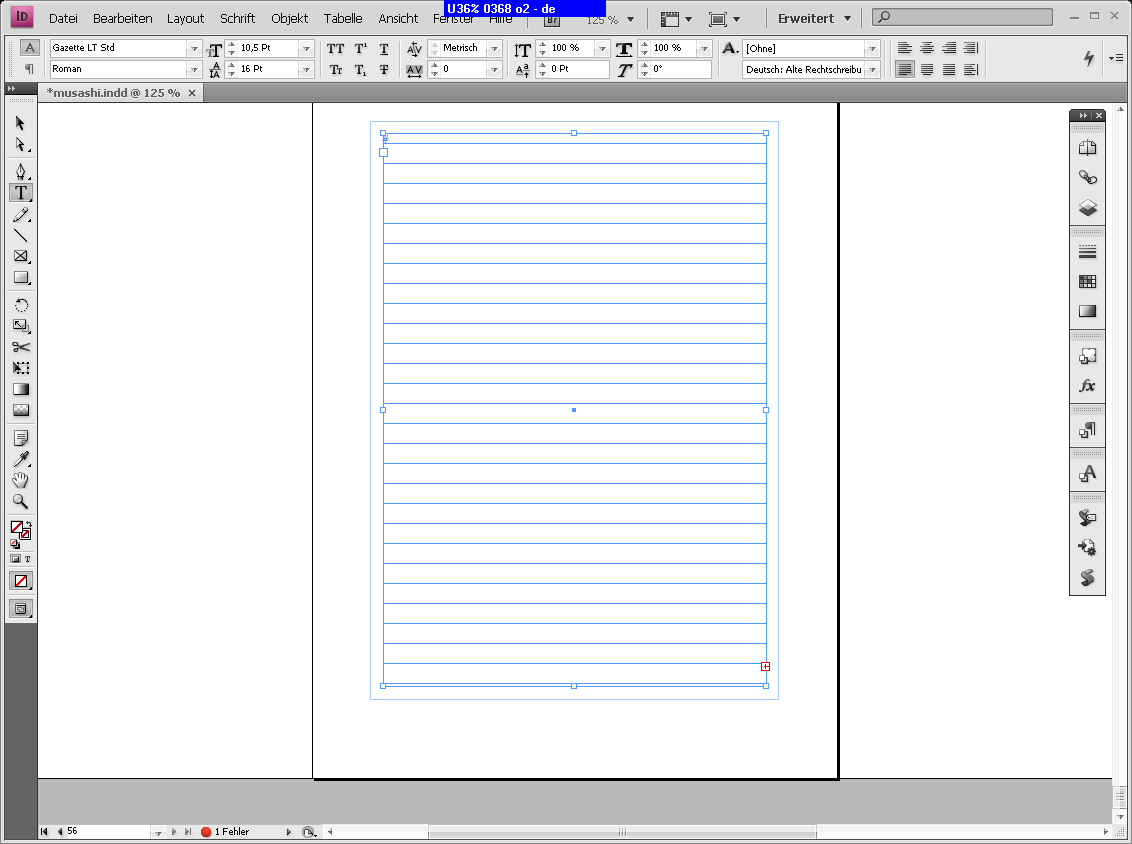
Task: Select the Line tool
Action: click(x=20, y=235)
